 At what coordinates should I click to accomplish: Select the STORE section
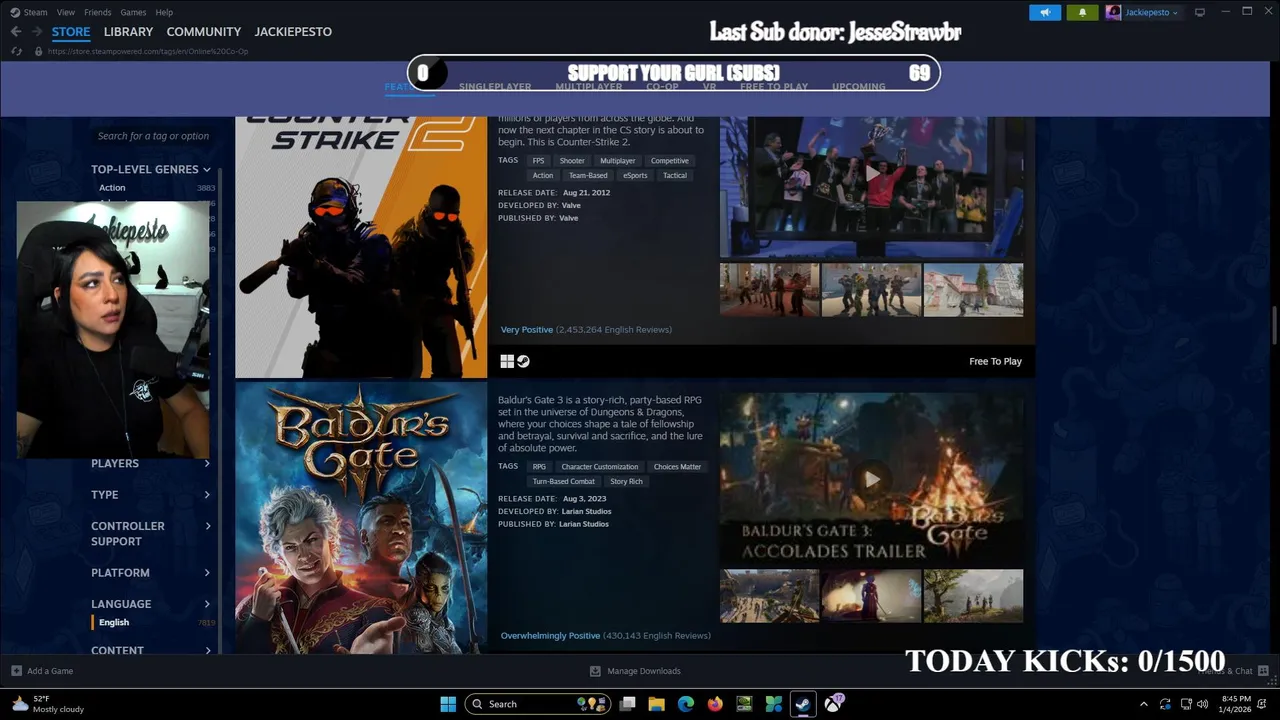tap(71, 32)
